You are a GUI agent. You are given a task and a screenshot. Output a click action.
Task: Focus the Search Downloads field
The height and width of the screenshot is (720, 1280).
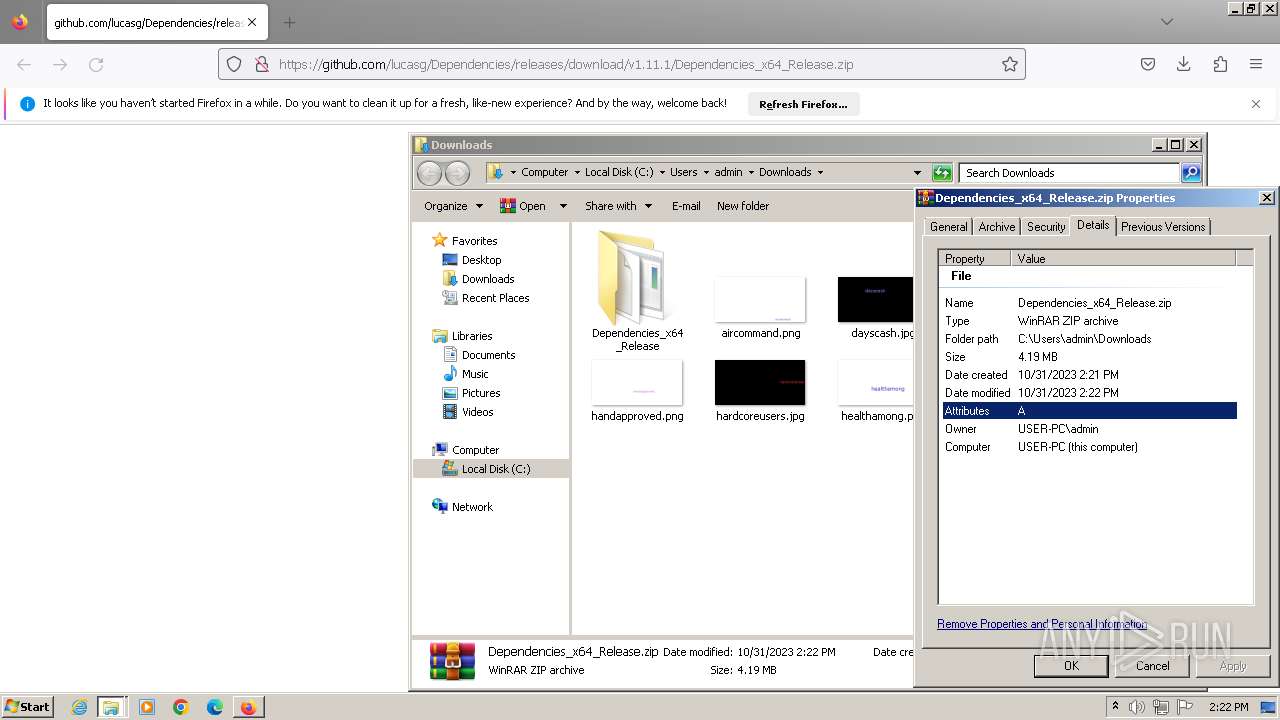click(x=1069, y=173)
